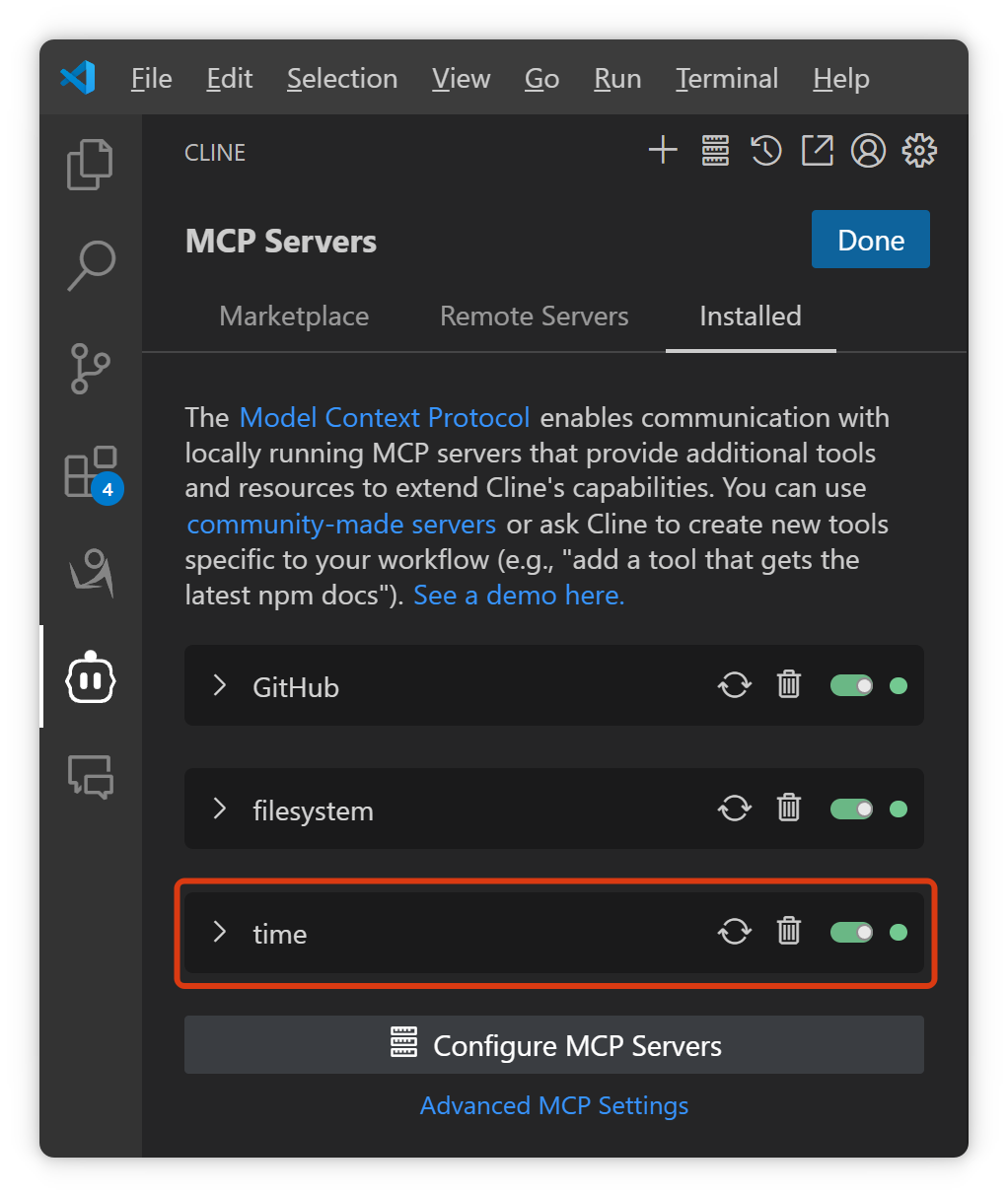Open the Cline robot icon in activity bar

[91, 677]
